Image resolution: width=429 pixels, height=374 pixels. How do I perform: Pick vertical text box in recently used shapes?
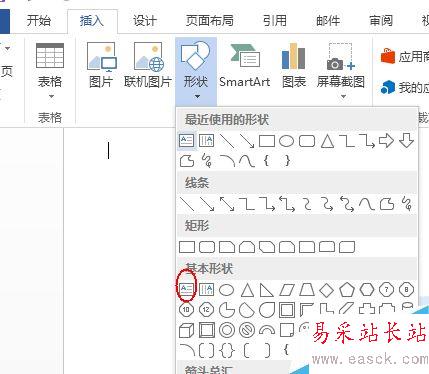206,141
